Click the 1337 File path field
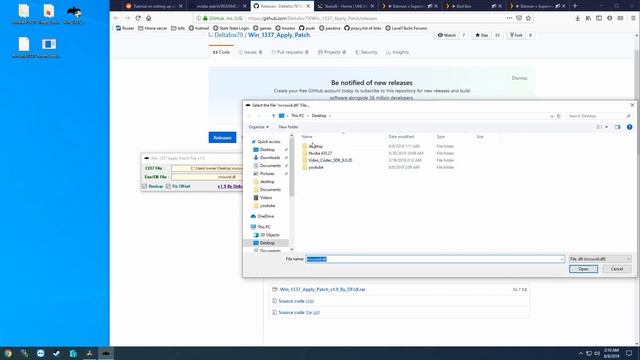Viewport: 640px width, 360px height. coord(207,168)
